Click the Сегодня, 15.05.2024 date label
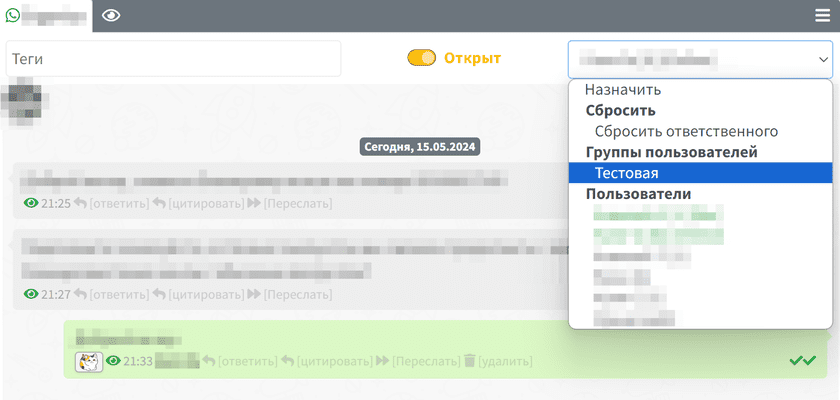The image size is (840, 400). 419,147
